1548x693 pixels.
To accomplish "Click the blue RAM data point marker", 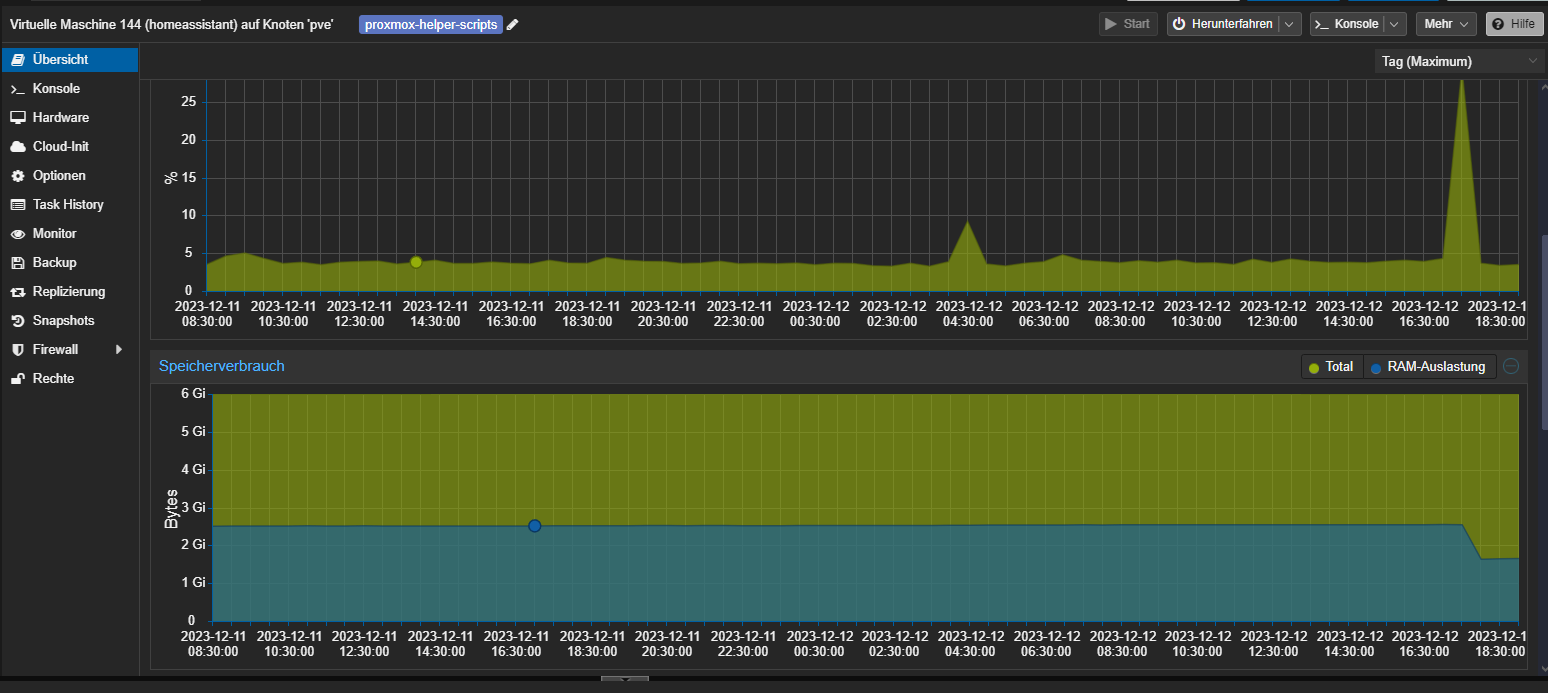I will [535, 526].
